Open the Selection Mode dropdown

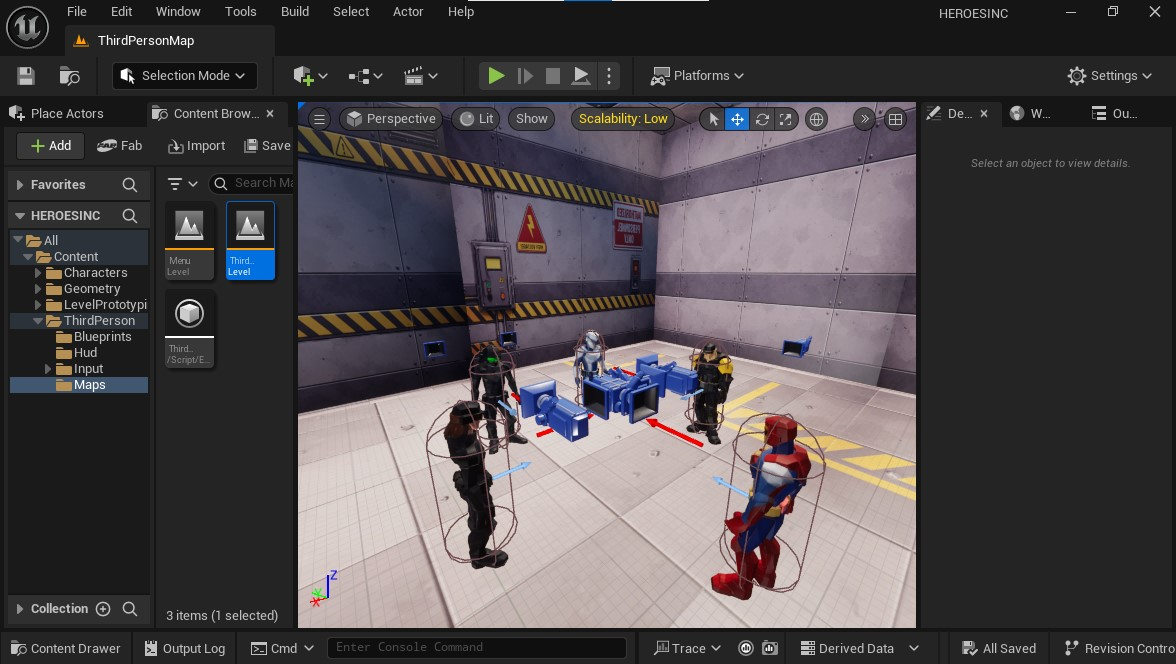[185, 76]
